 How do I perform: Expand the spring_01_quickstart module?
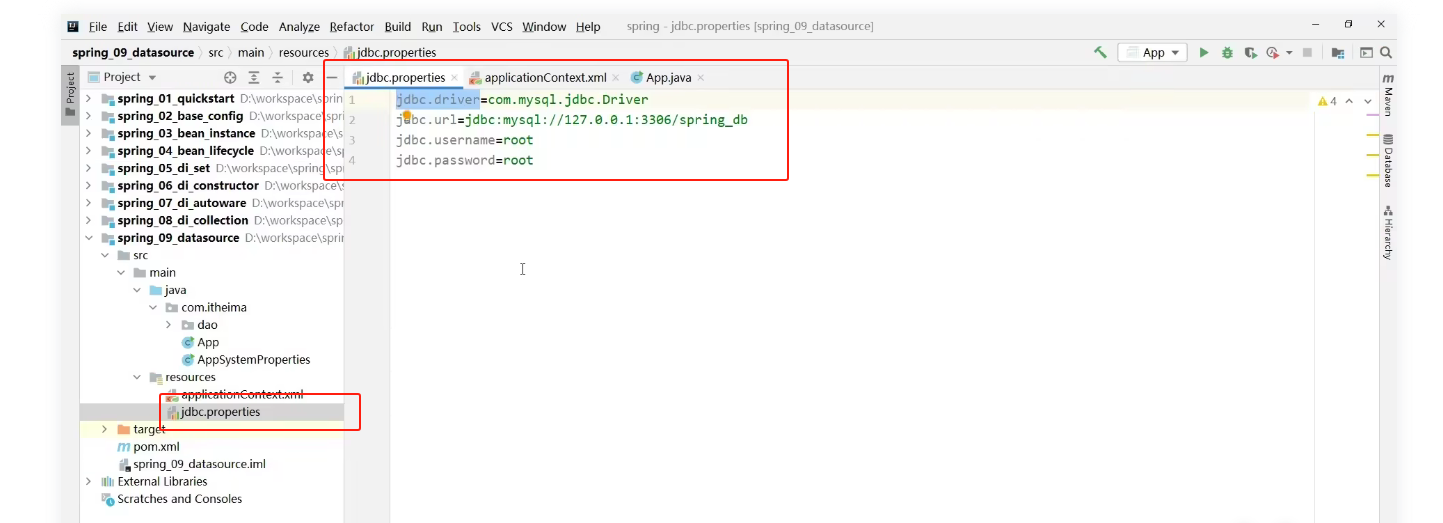point(88,98)
